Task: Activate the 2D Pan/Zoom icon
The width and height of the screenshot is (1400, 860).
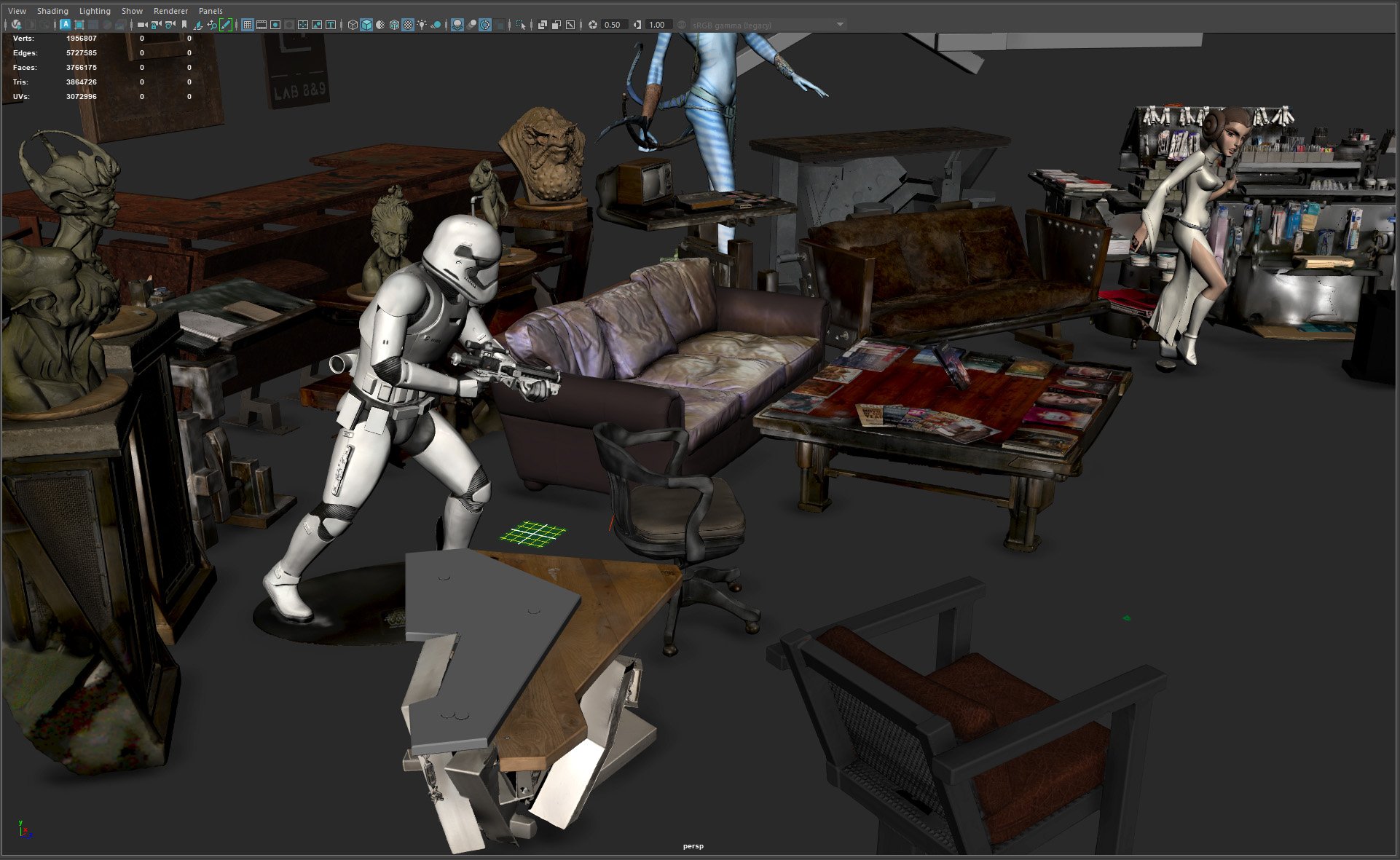Action: 212,25
